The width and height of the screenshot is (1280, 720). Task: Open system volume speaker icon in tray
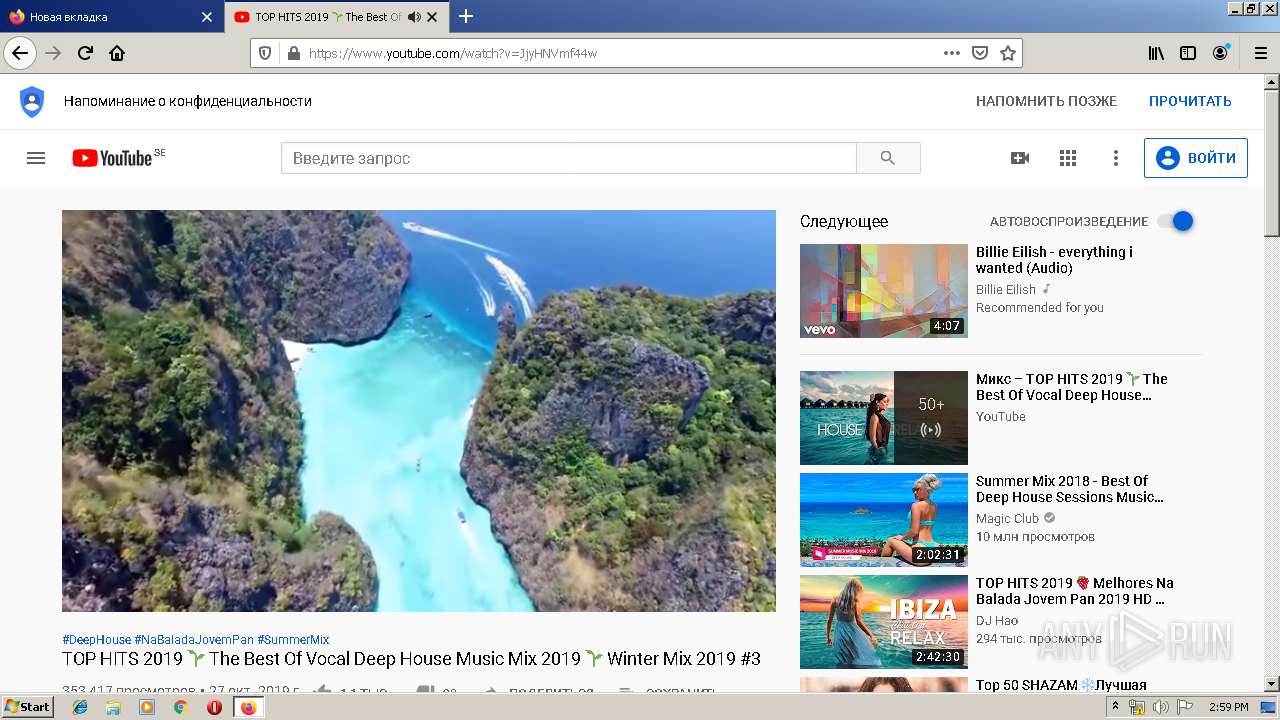click(1160, 707)
